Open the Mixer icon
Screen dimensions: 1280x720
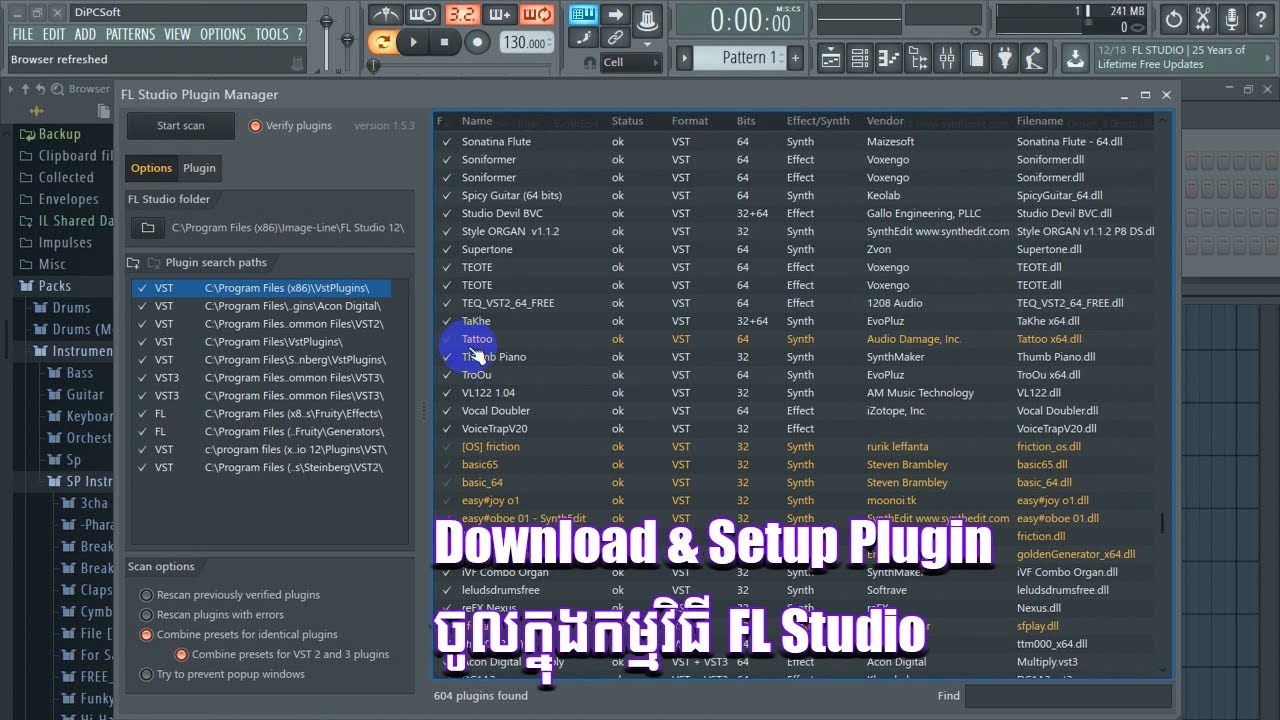(x=948, y=58)
